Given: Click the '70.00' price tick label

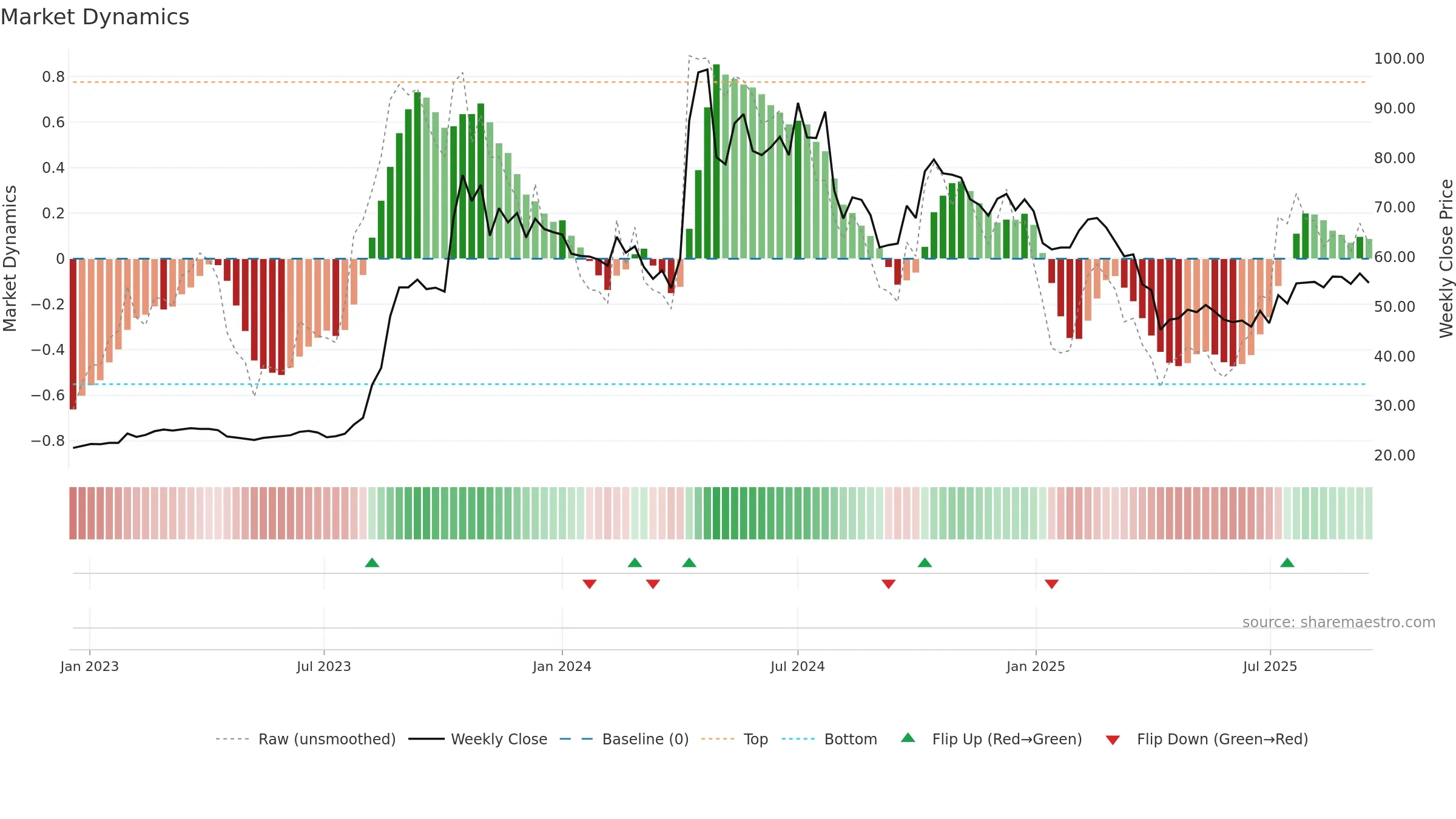Looking at the screenshot, I should [x=1395, y=207].
